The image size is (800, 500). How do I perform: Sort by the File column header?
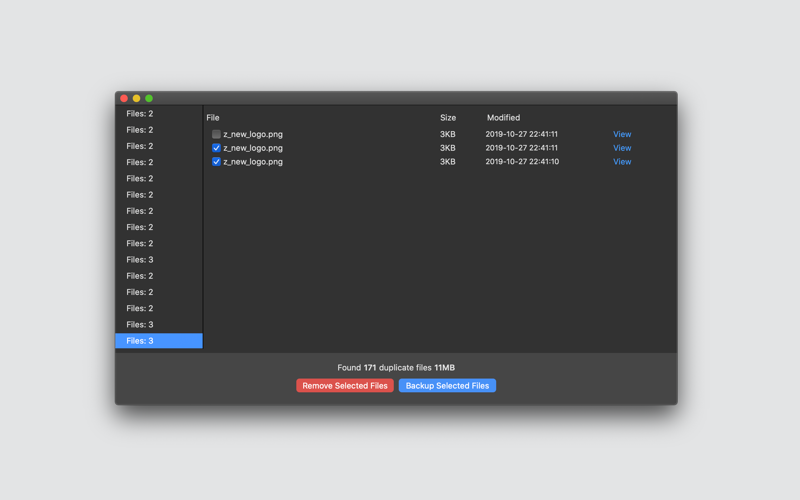(x=213, y=118)
